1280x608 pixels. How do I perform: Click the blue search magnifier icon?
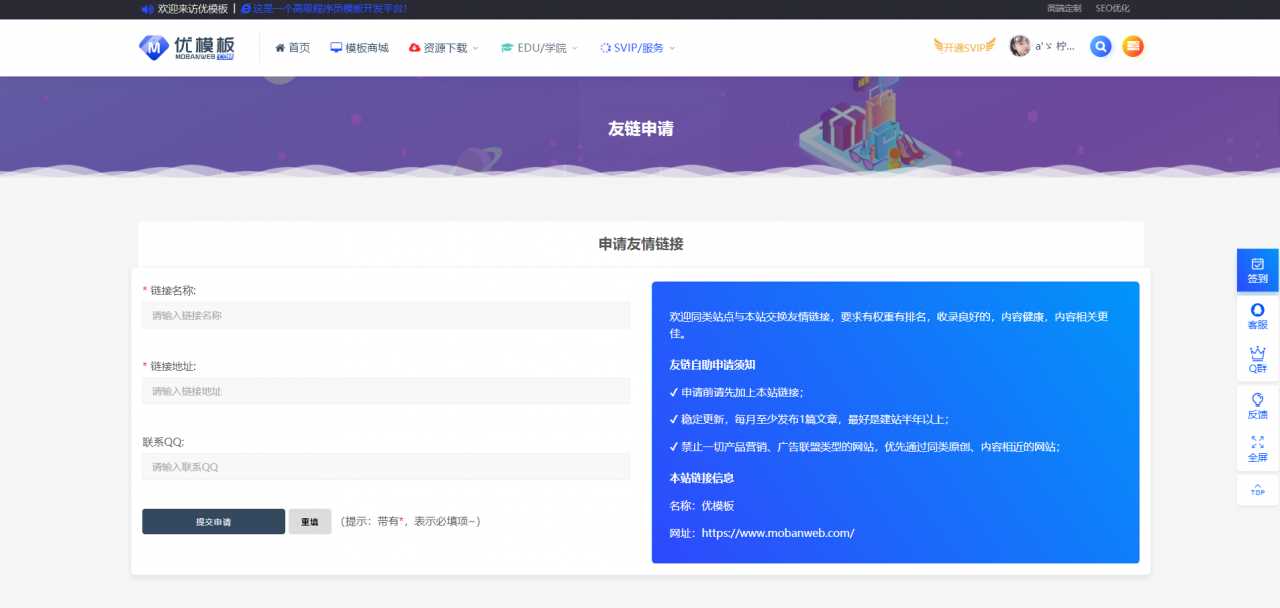tap(1100, 46)
